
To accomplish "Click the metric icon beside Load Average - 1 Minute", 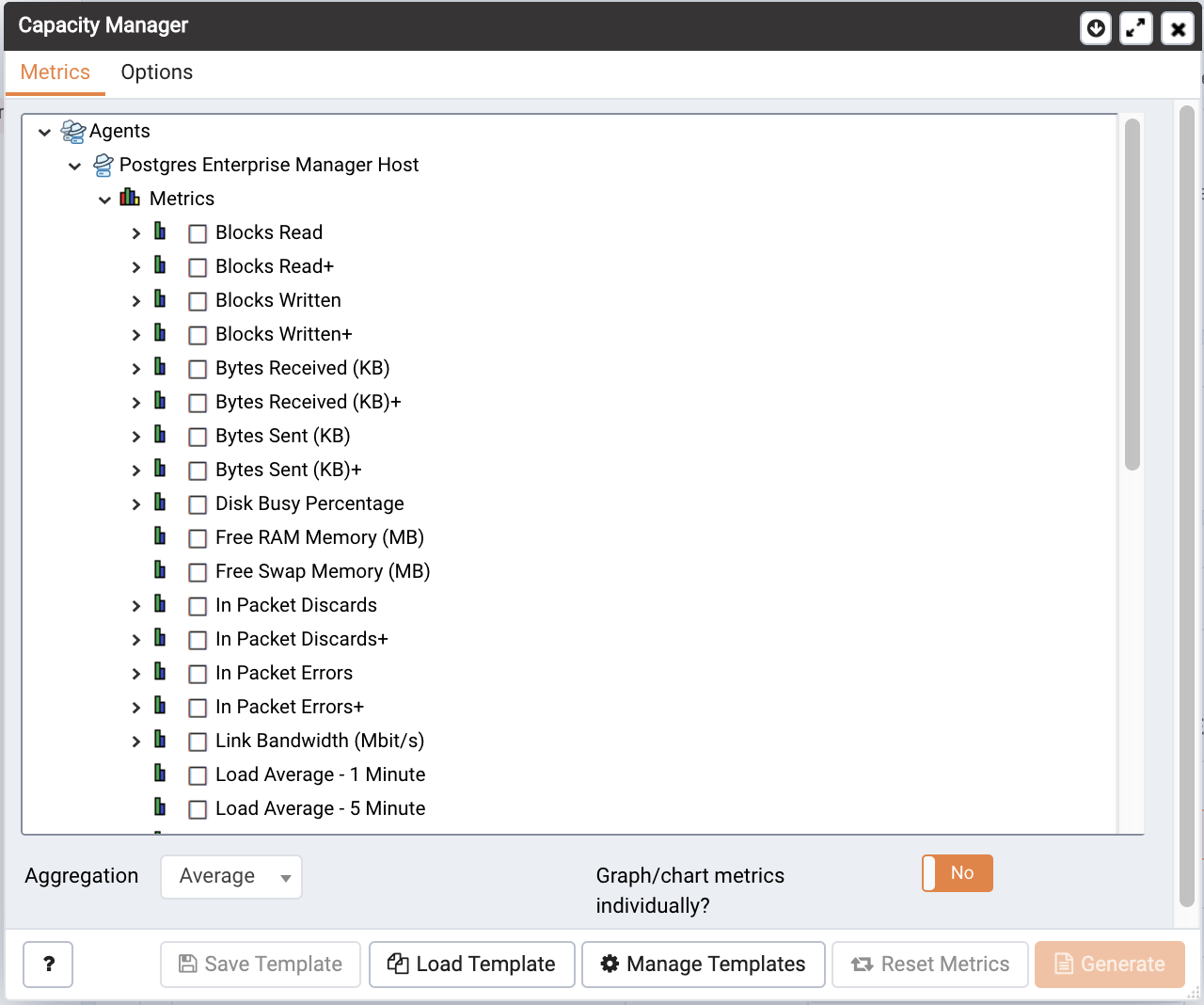I will [160, 774].
